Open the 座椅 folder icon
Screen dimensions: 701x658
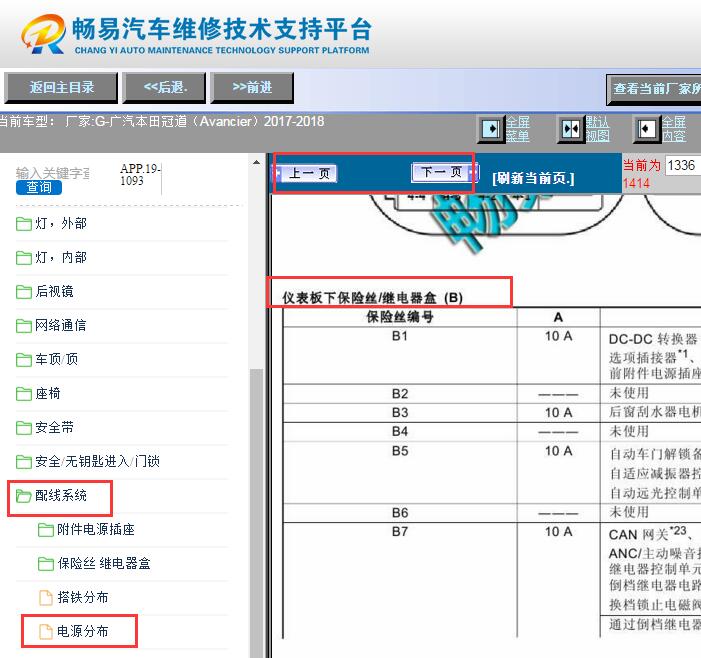click(x=23, y=393)
